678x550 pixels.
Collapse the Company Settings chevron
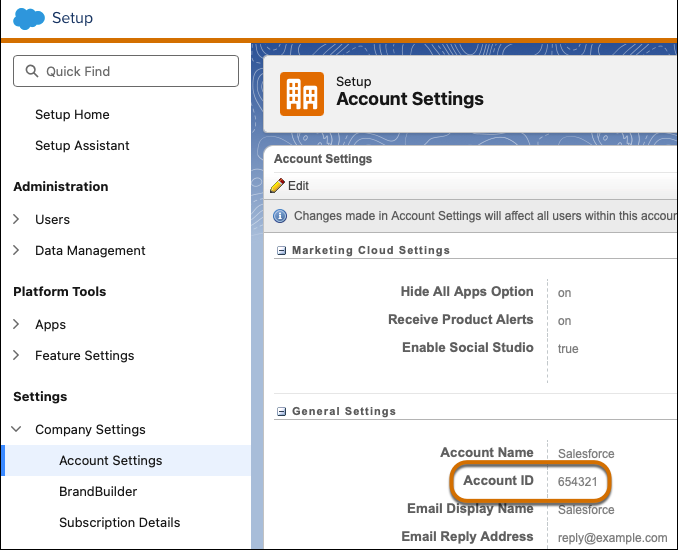(x=16, y=429)
